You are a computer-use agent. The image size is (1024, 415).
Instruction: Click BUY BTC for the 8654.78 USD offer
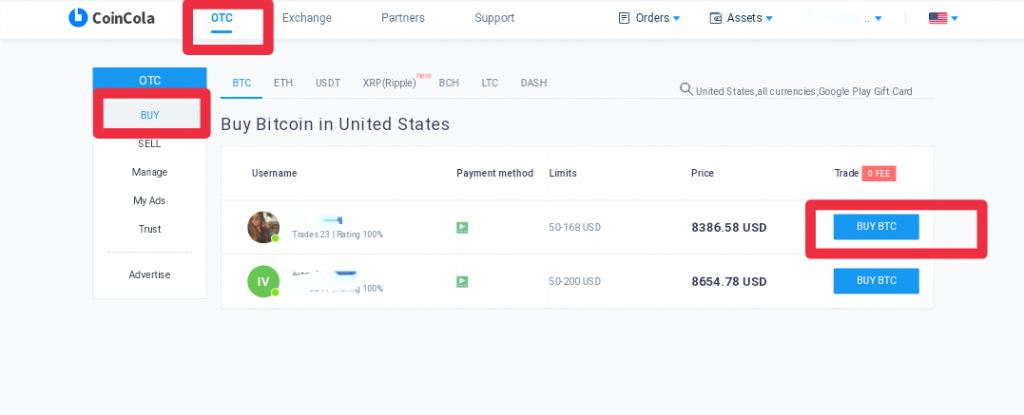pos(876,281)
